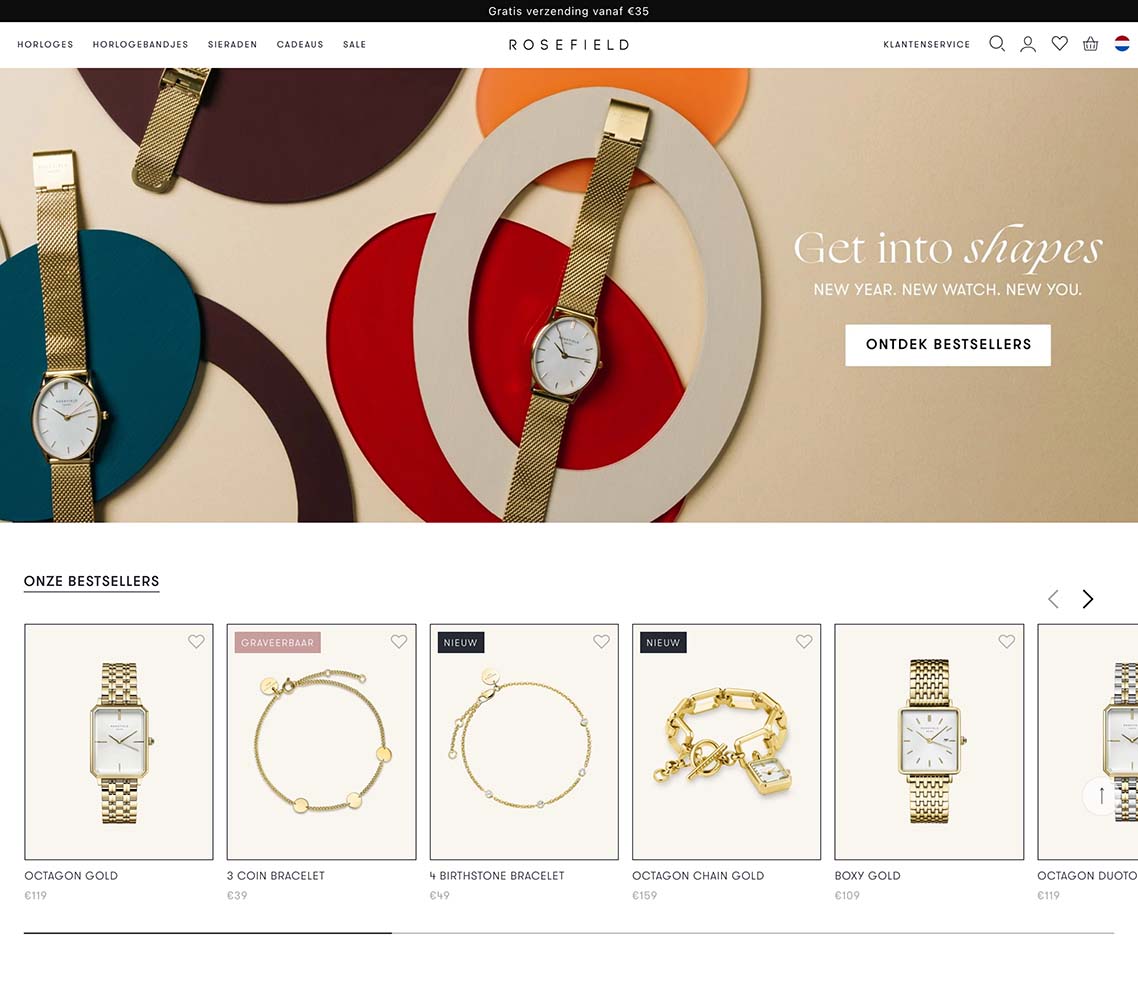Favorite the Octagon Gold watch heart
1138x1000 pixels.
pyautogui.click(x=196, y=642)
